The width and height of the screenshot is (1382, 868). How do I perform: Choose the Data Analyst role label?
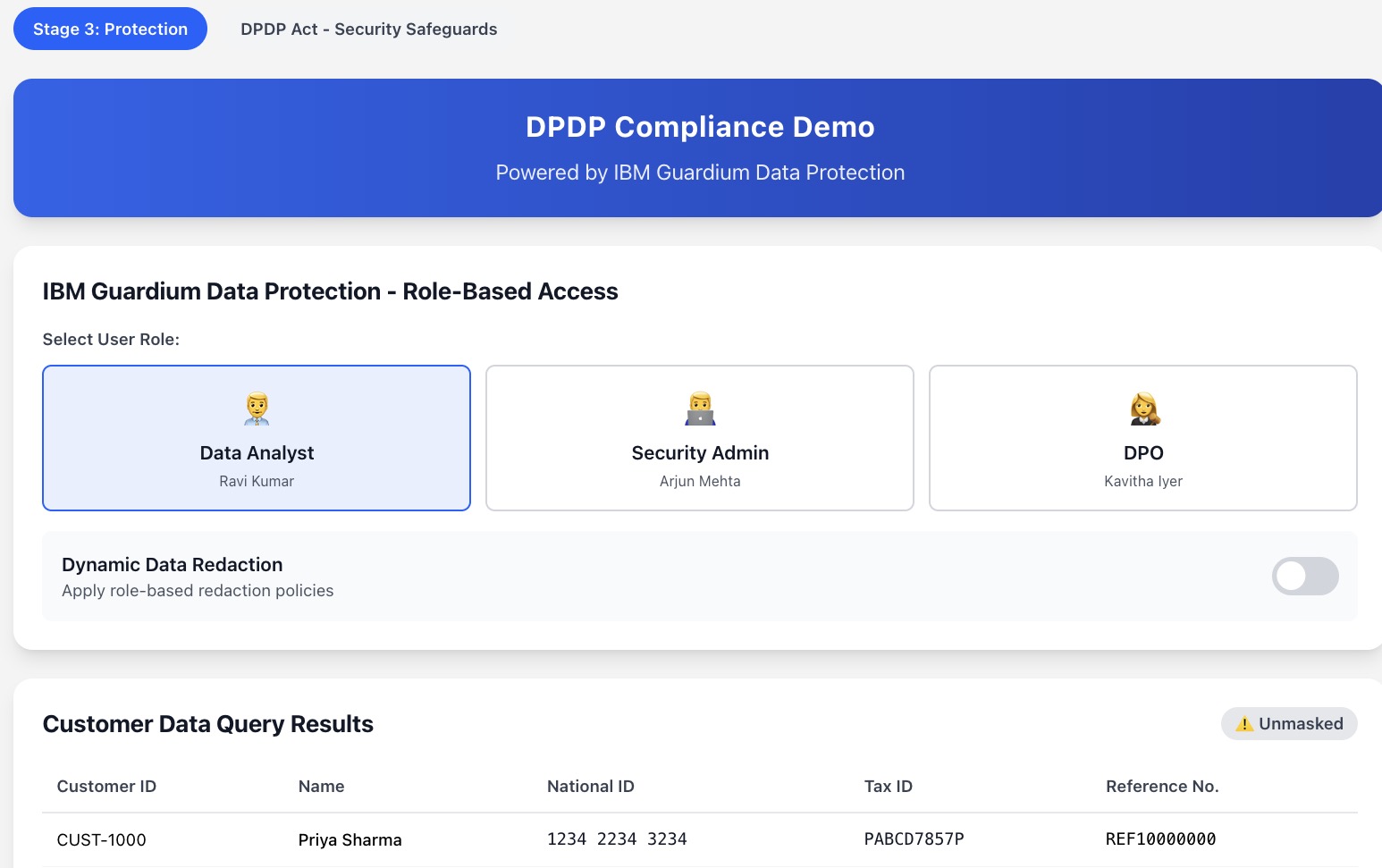tap(257, 453)
